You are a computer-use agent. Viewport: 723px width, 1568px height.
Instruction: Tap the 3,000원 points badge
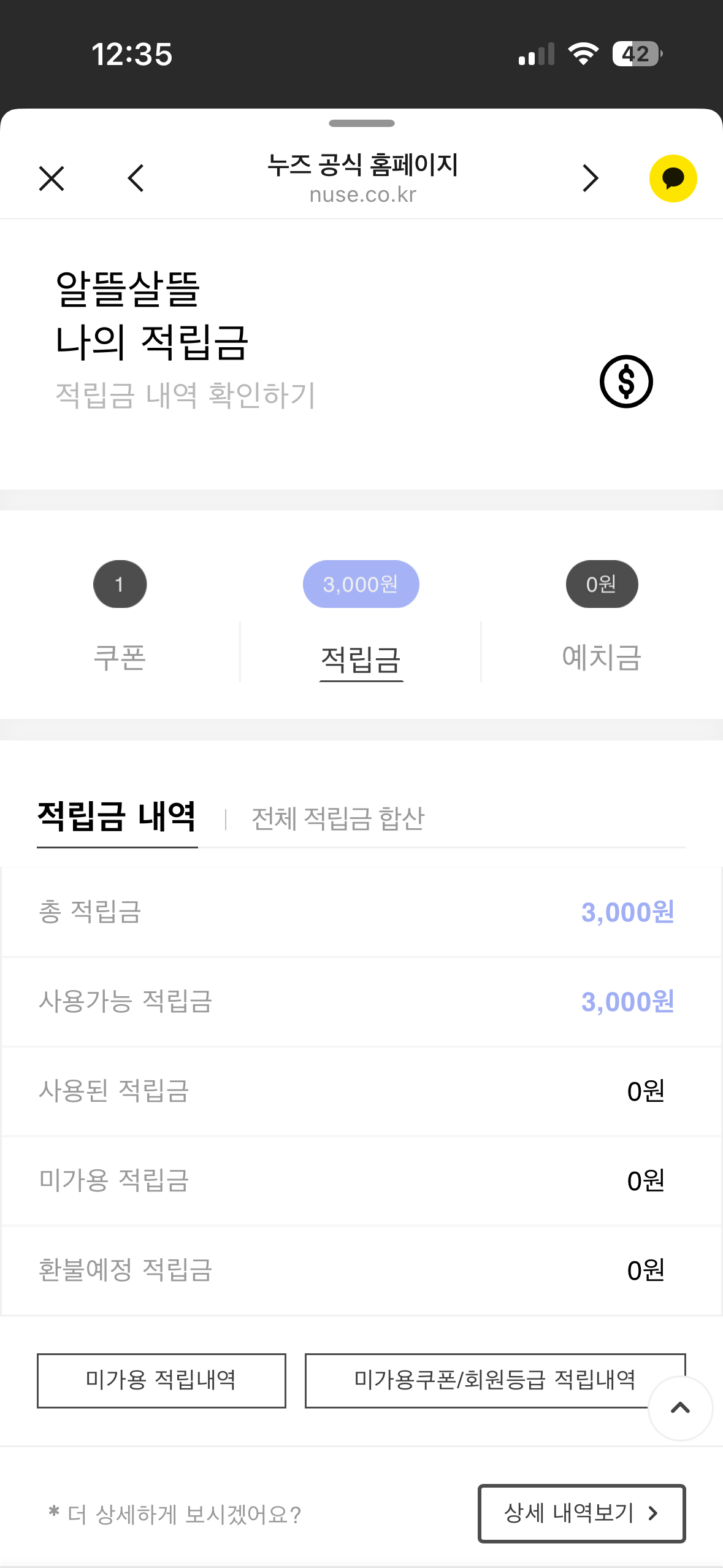click(x=361, y=584)
